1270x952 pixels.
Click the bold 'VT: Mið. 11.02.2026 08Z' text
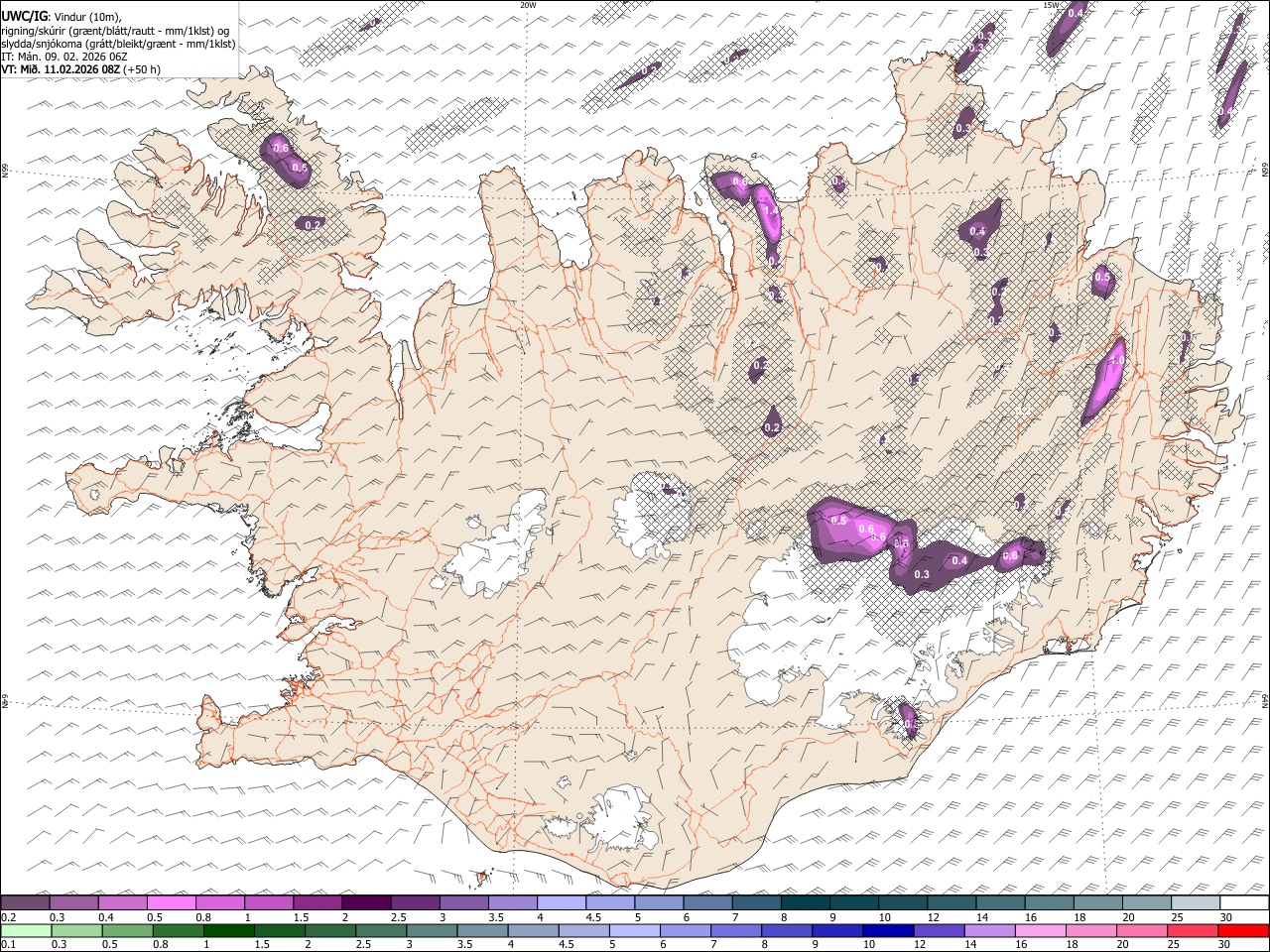coord(62,69)
